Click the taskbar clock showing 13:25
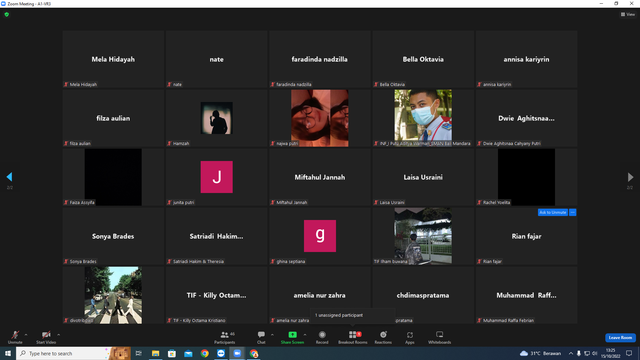The width and height of the screenshot is (640, 360). (610, 353)
